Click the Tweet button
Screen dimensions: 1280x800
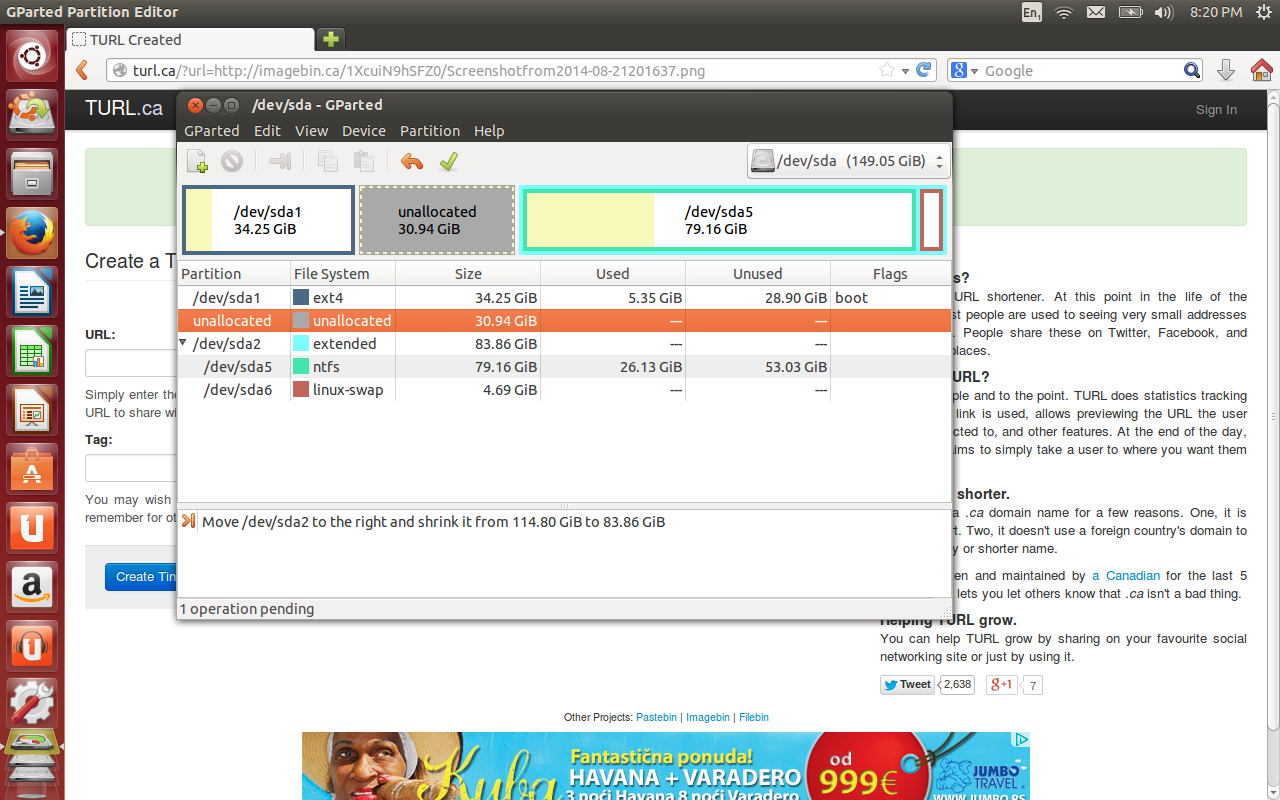(x=907, y=685)
